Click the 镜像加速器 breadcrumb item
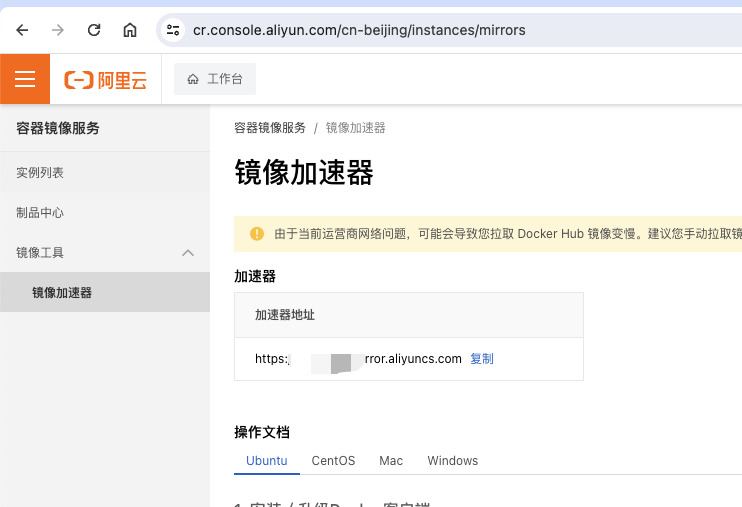742x507 pixels. (x=355, y=128)
